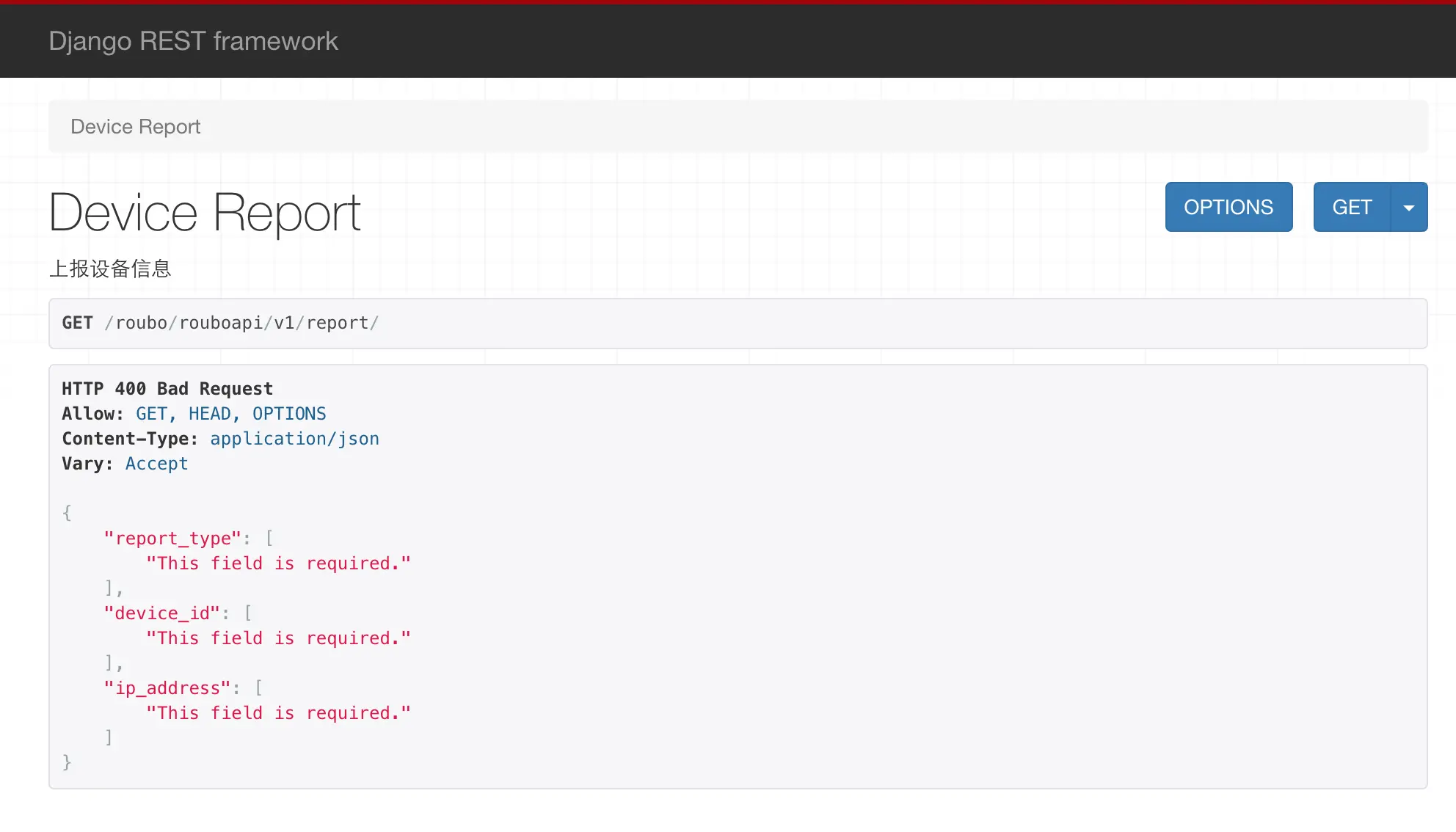Click the HTTP 400 Bad Request line

pos(167,389)
